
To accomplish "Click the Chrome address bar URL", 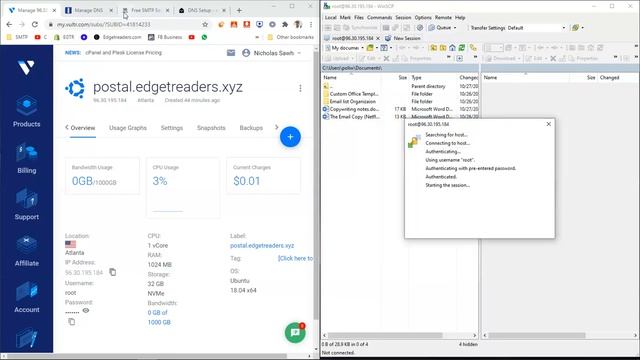I will [104, 24].
